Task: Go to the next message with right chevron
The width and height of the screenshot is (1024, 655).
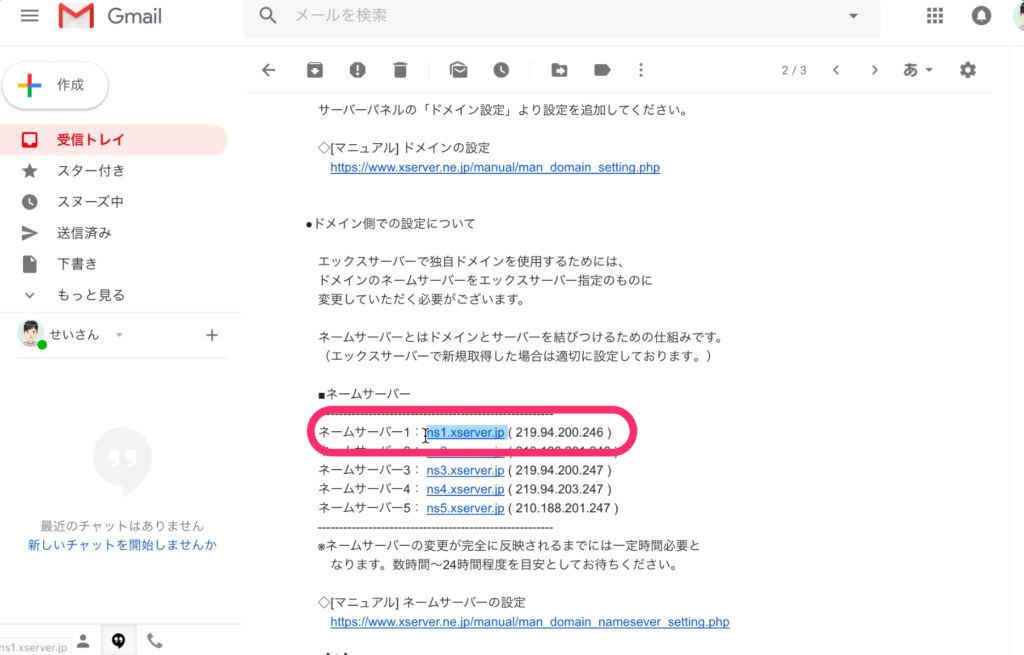Action: tap(874, 70)
